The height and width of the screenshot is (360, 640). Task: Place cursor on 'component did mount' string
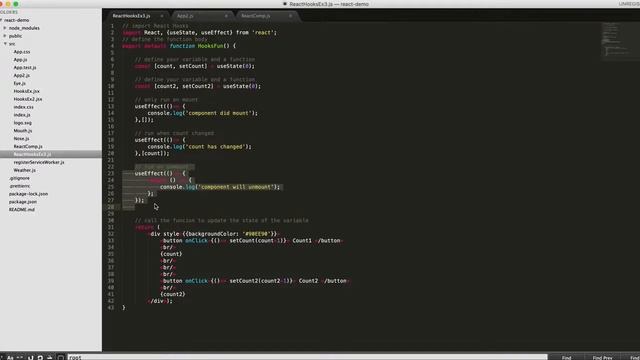218,113
